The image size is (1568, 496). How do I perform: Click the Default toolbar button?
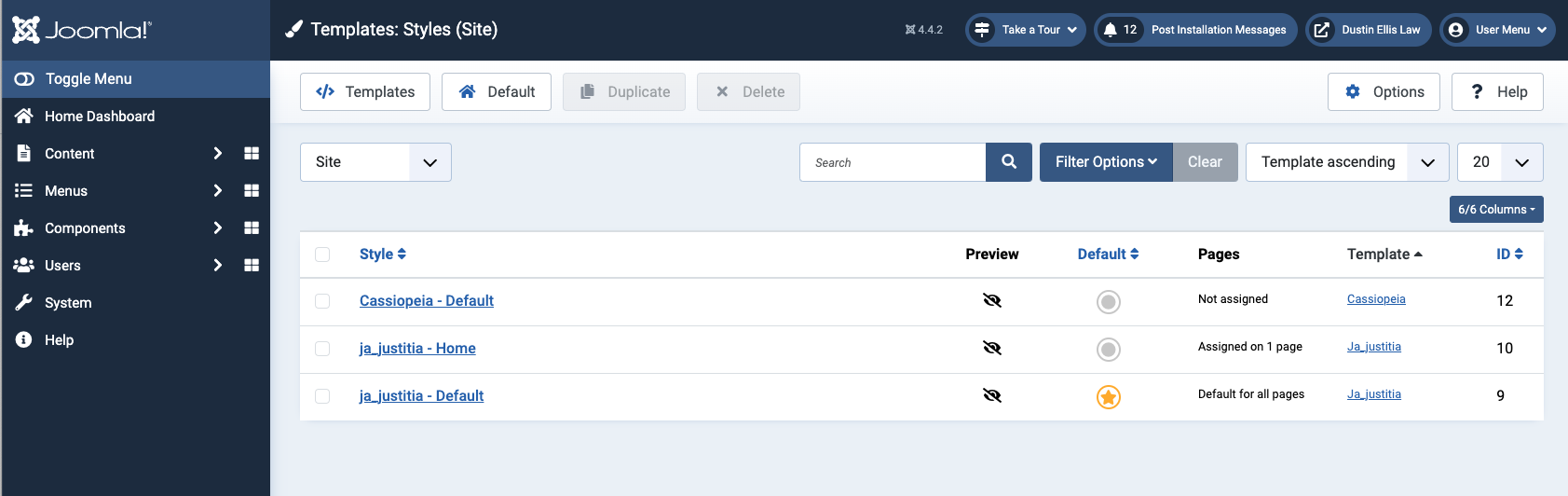[497, 91]
